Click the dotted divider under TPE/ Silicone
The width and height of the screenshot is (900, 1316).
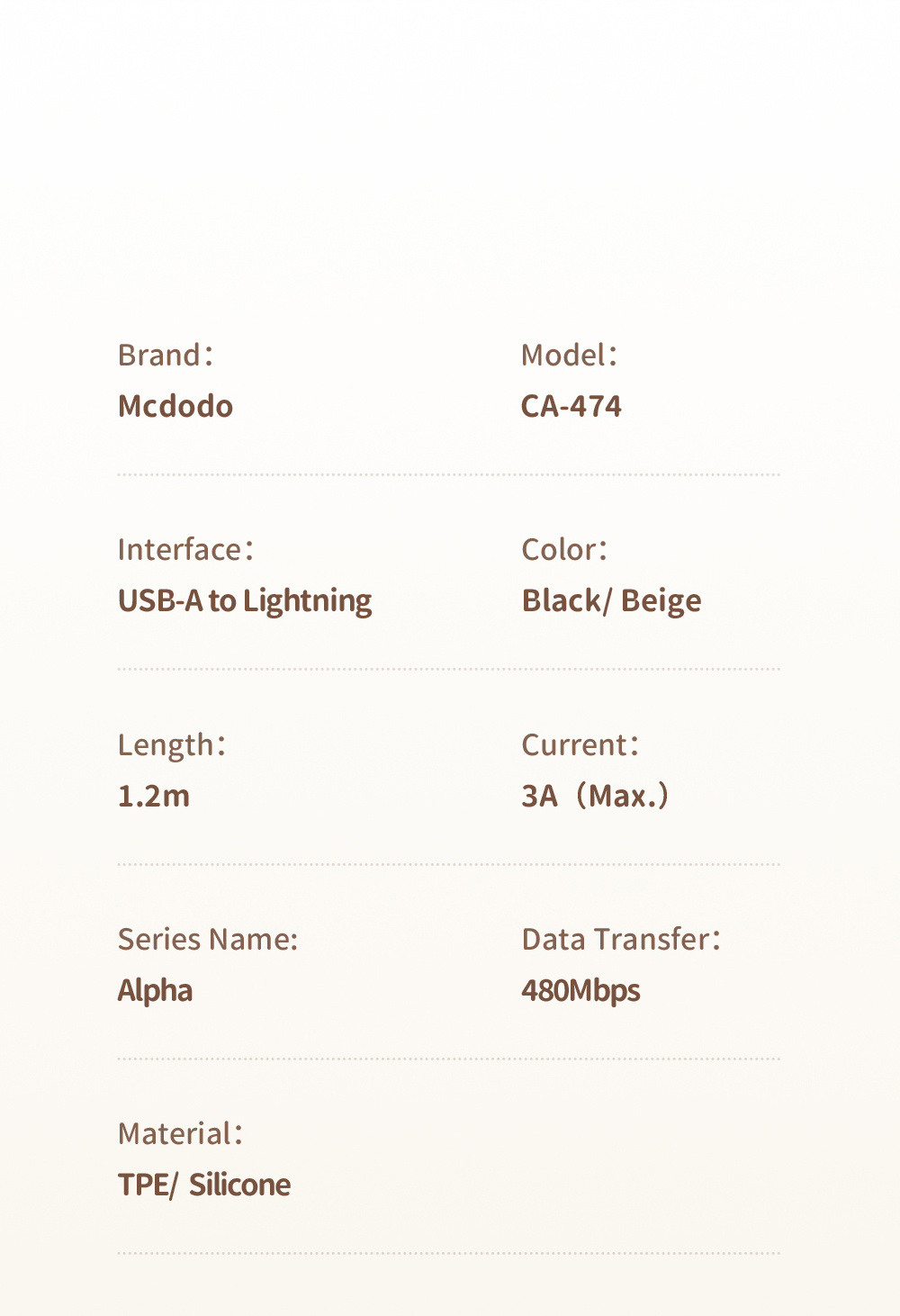tap(448, 1253)
